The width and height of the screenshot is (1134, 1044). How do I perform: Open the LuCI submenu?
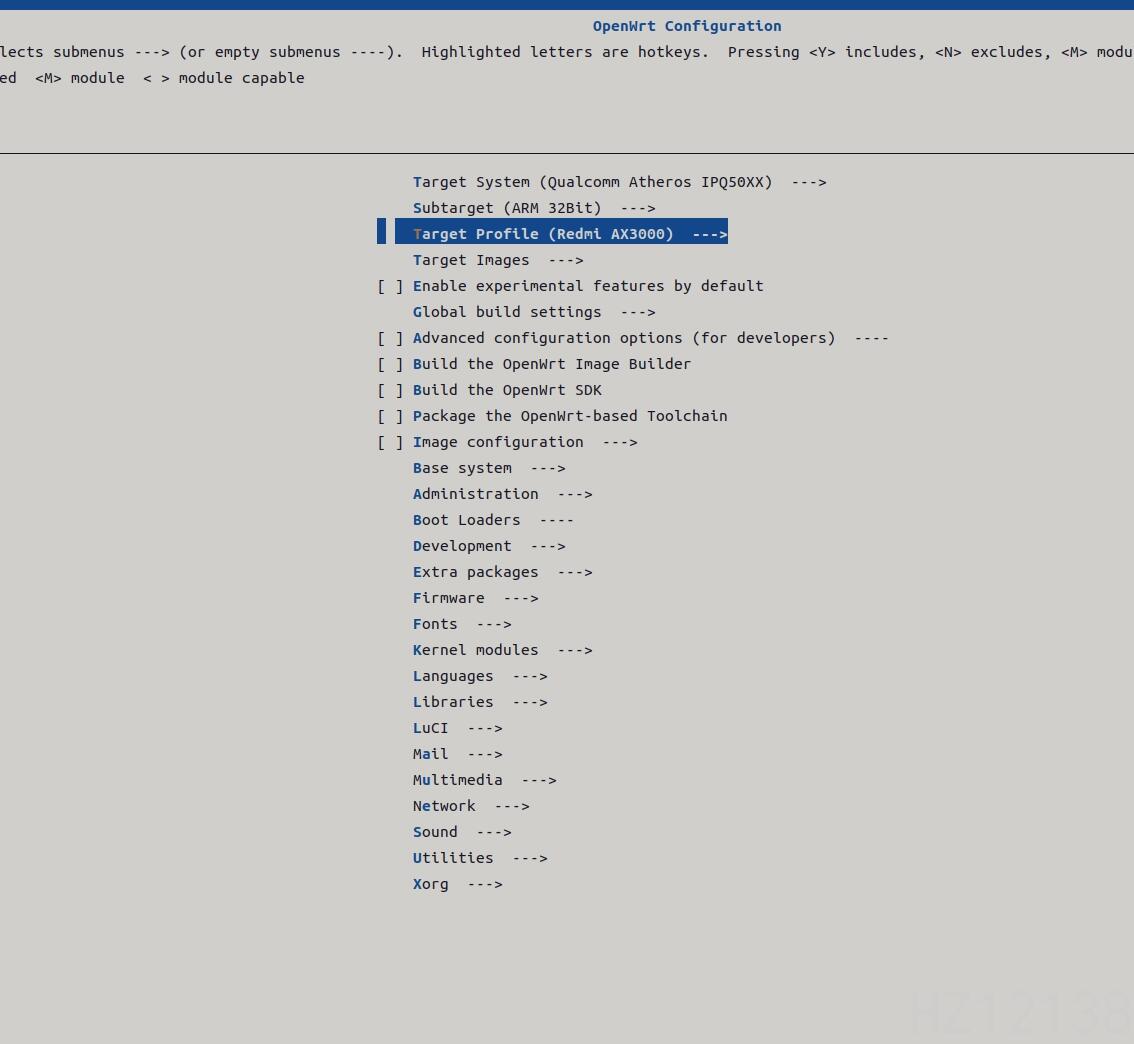tap(457, 729)
